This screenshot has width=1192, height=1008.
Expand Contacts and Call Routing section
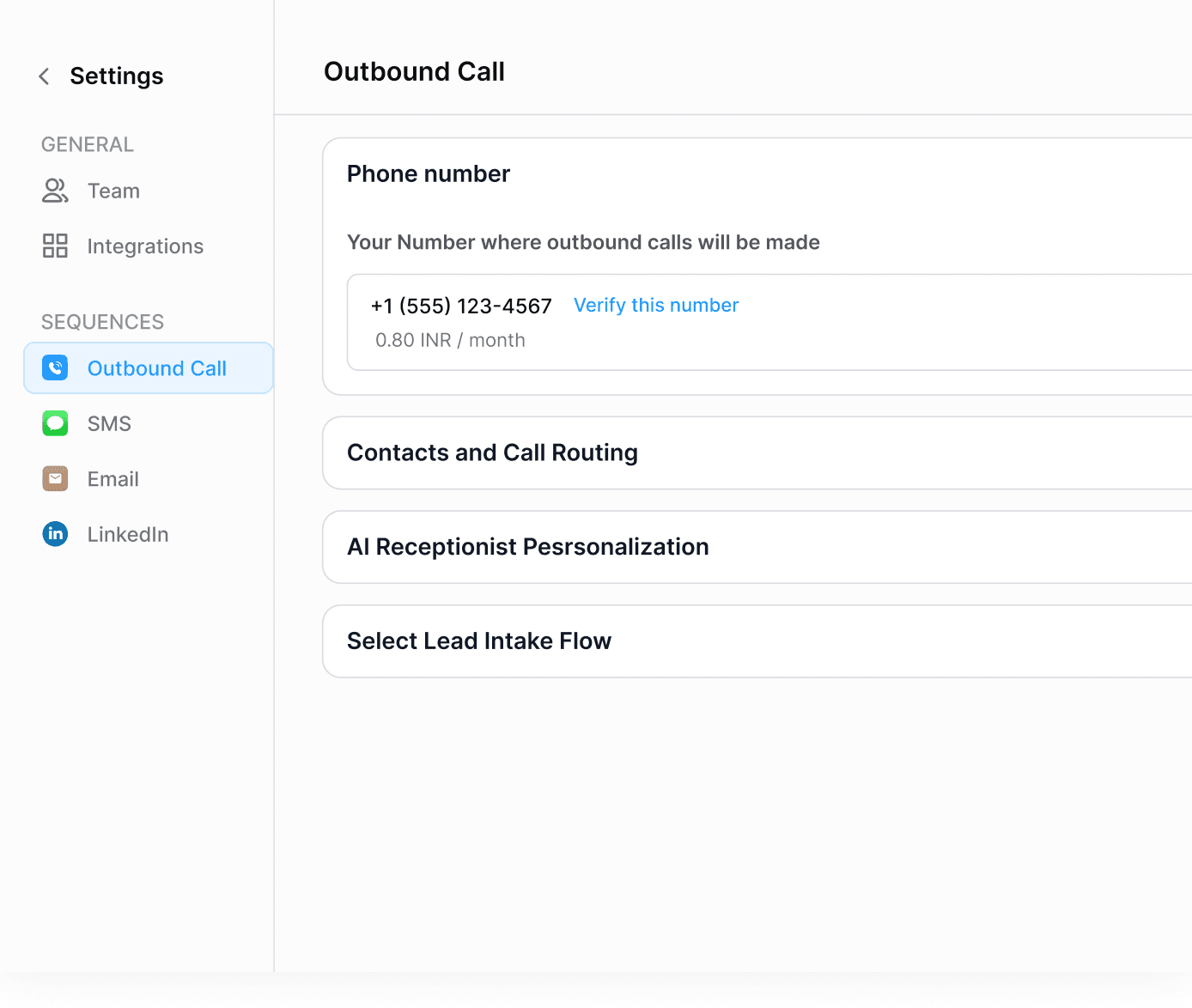point(492,452)
